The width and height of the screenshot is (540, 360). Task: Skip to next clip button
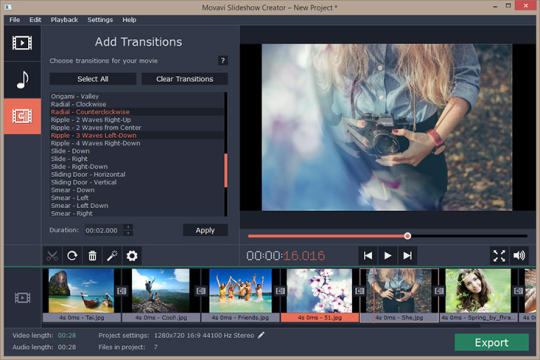click(407, 256)
